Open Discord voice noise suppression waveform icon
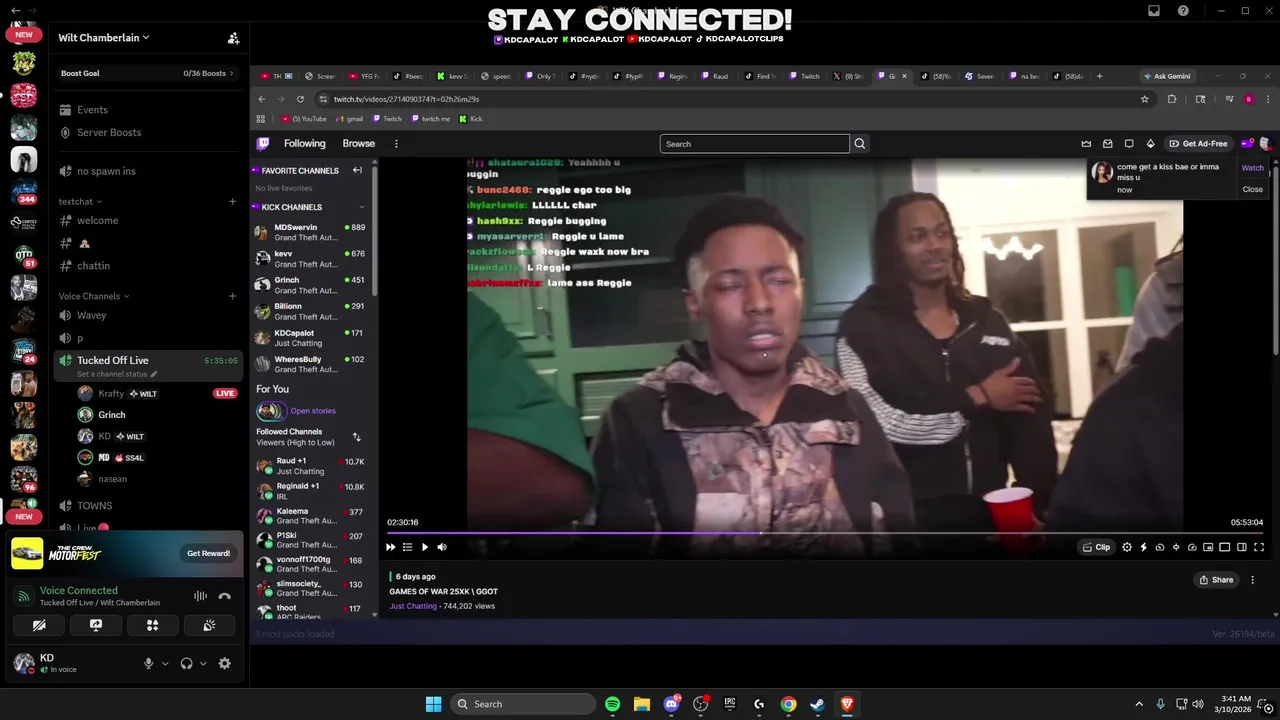Viewport: 1280px width, 720px height. pyautogui.click(x=200, y=596)
